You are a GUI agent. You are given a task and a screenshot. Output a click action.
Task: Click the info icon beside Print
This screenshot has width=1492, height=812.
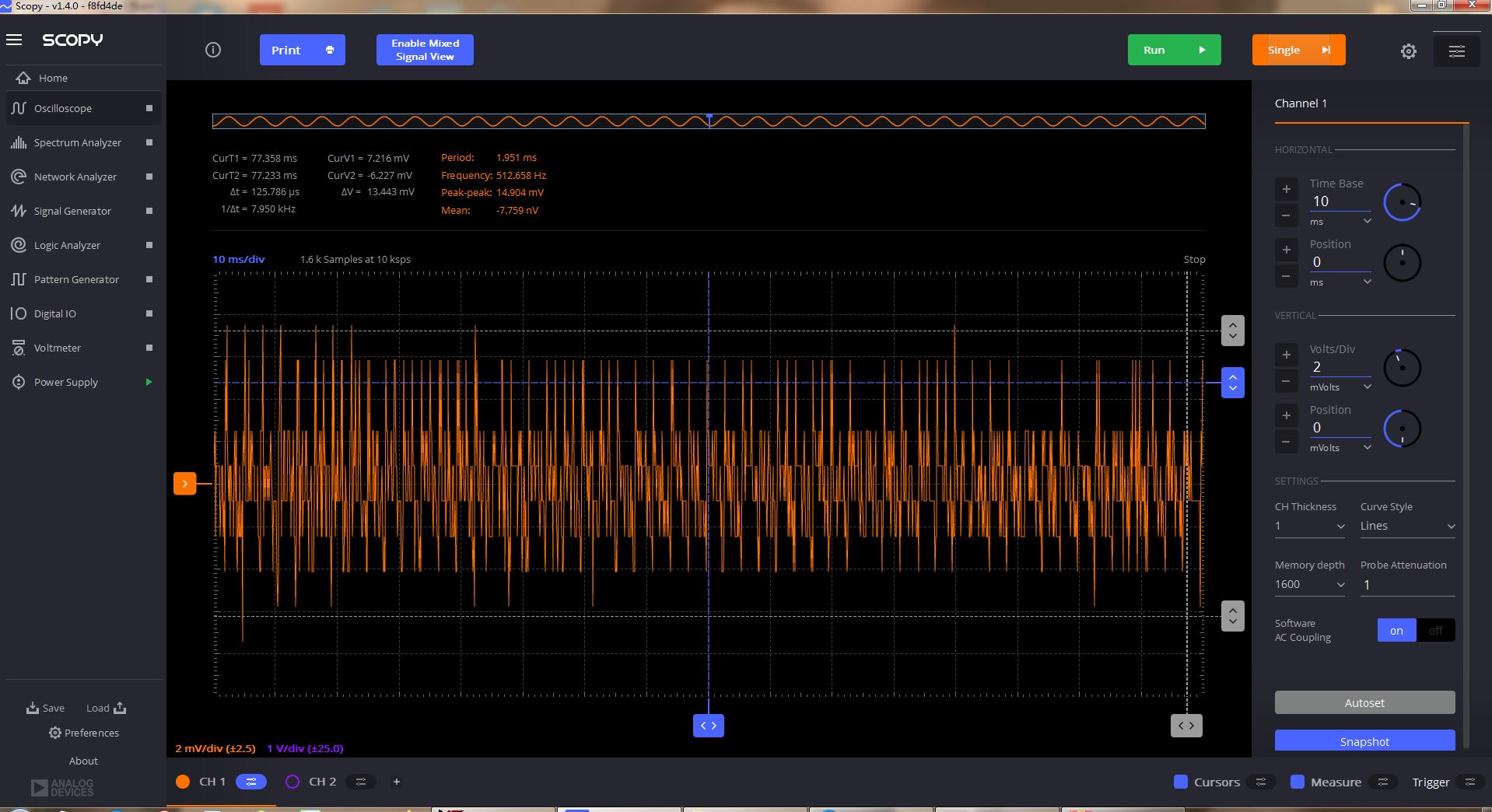tap(213, 50)
